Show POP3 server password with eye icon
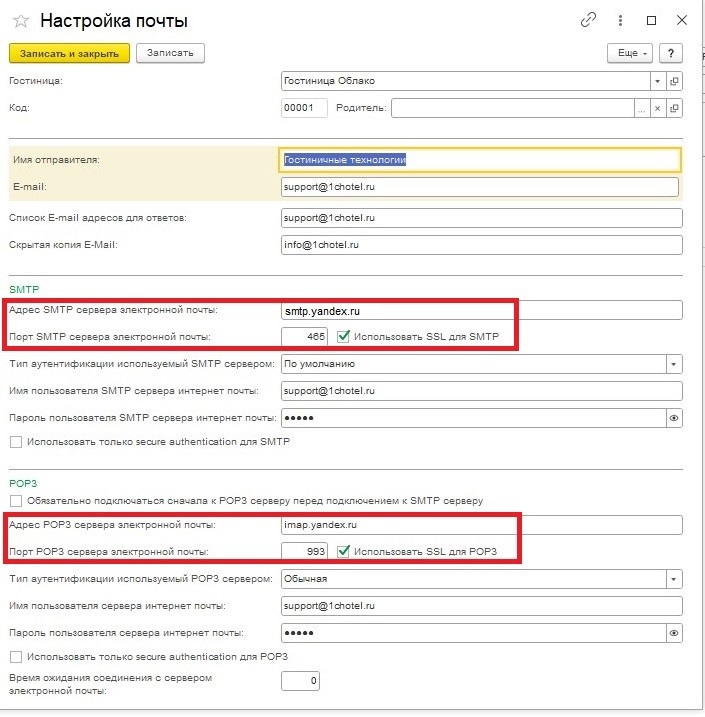 674,633
